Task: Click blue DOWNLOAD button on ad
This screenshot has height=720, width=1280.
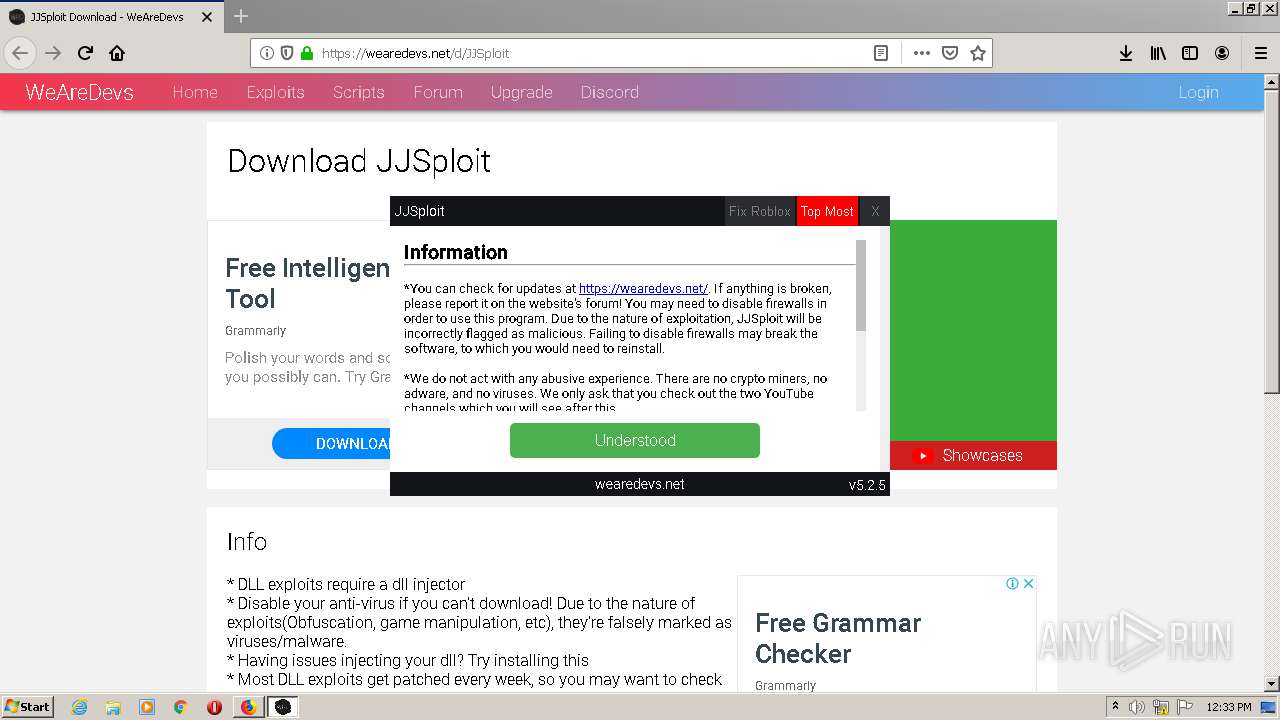Action: pyautogui.click(x=331, y=444)
